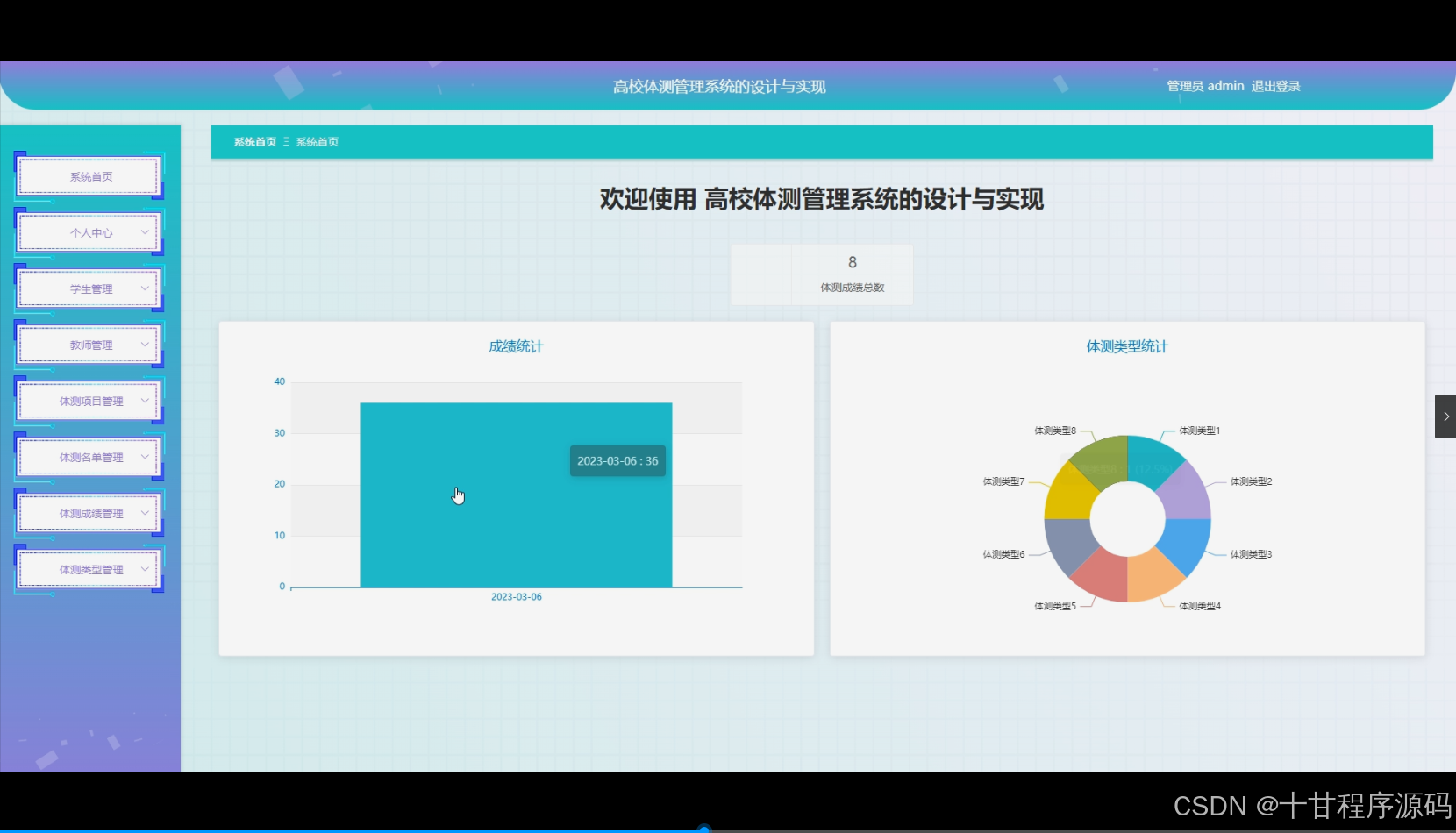Click the 体测成绩总数 count card
The width and height of the screenshot is (1456, 833).
[x=822, y=274]
